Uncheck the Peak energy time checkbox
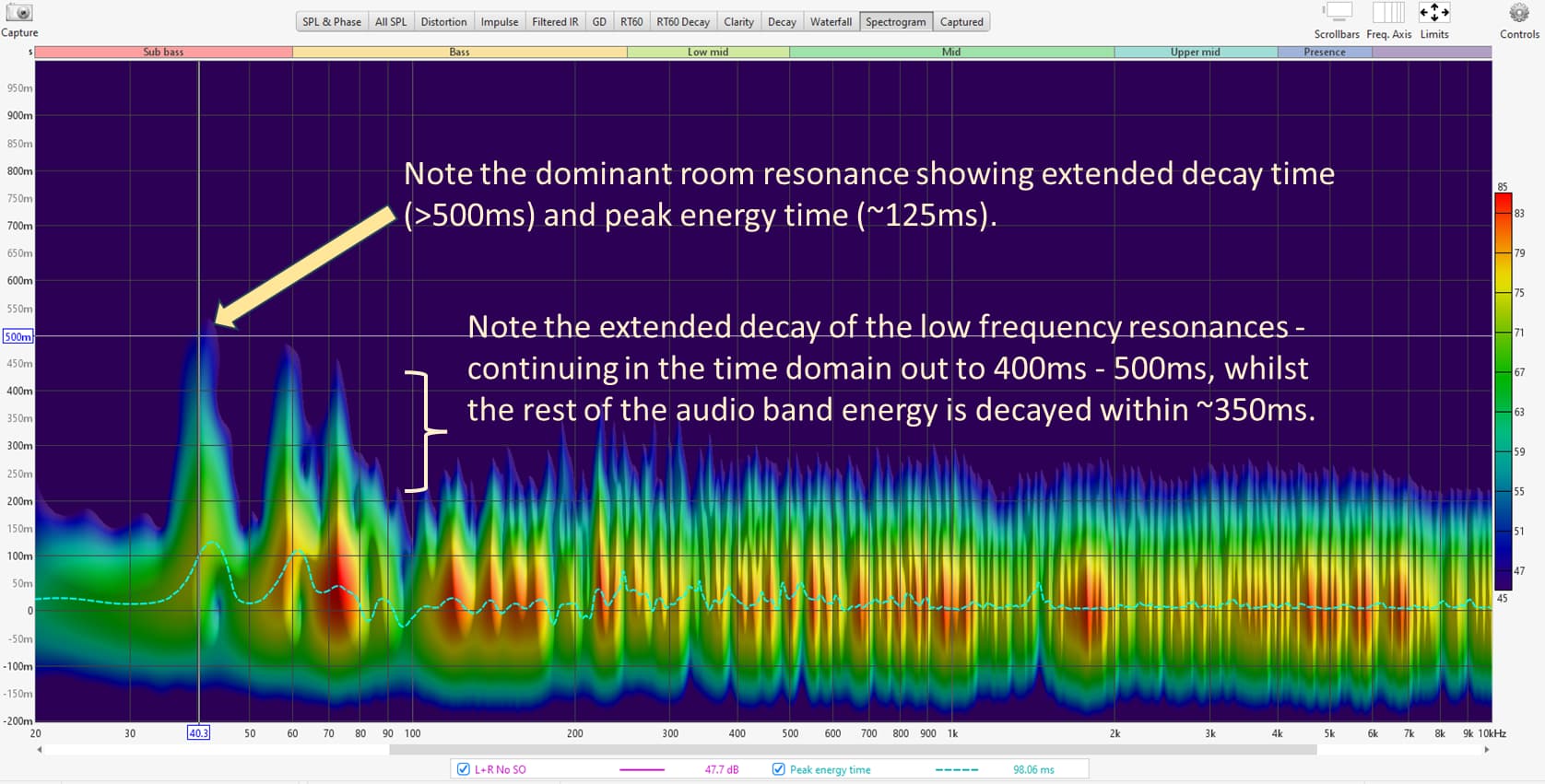Screen dimensions: 1545x784 click(x=779, y=769)
